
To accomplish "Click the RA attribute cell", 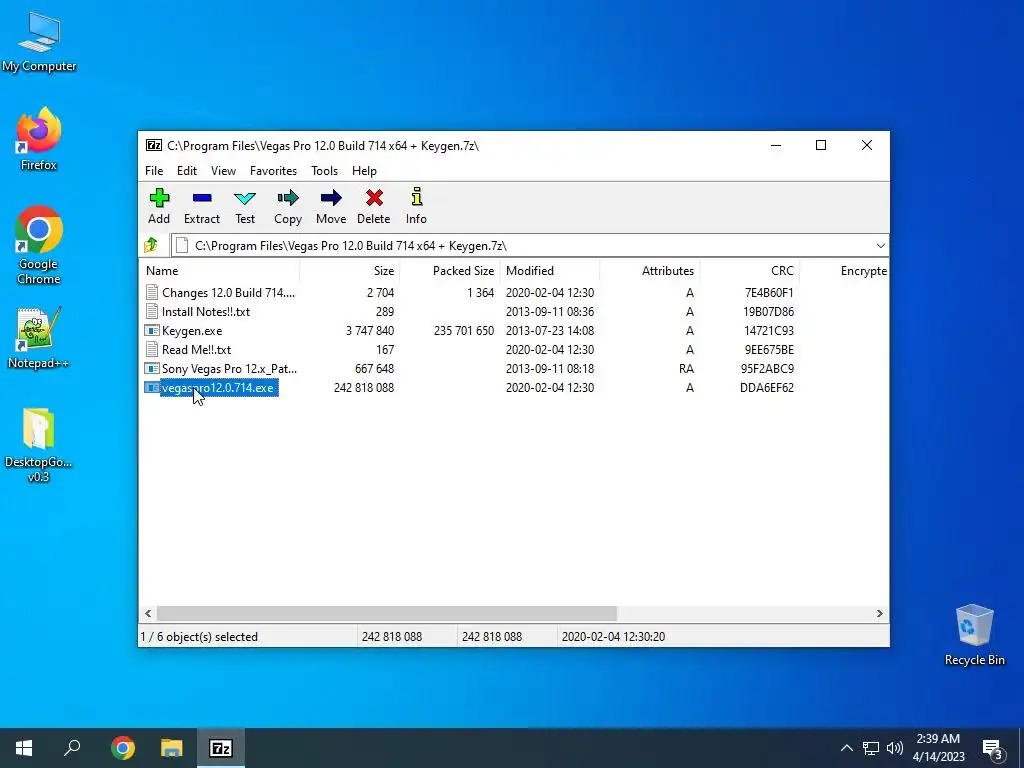I will tap(686, 368).
